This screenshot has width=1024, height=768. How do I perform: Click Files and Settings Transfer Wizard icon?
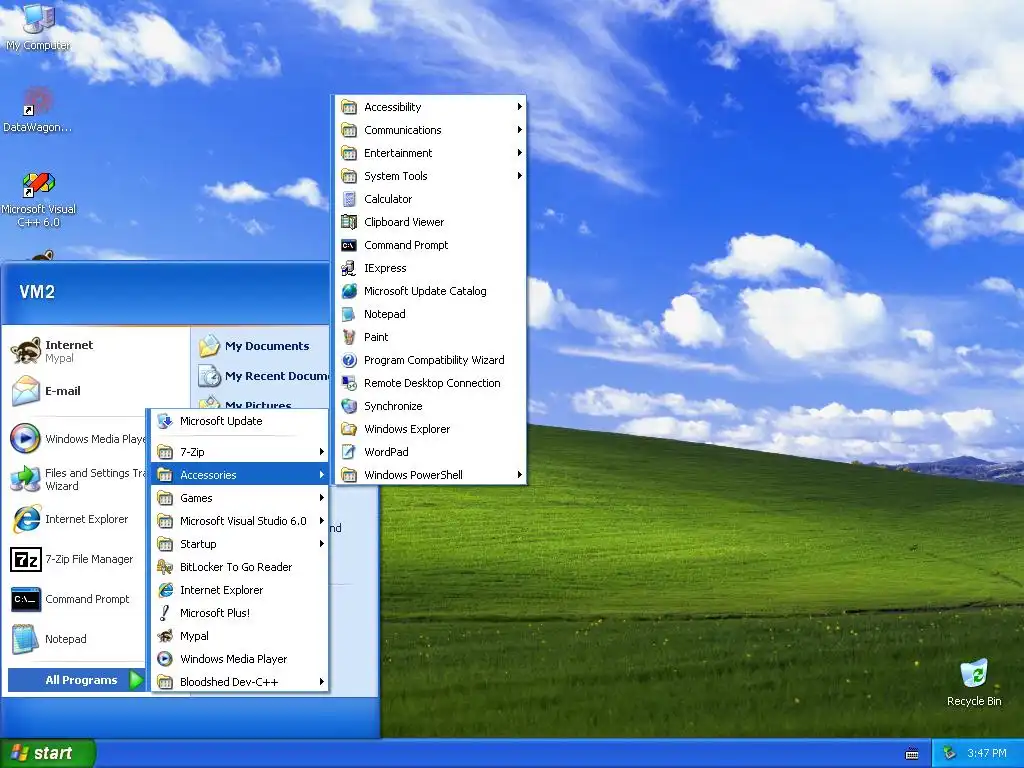point(26,479)
